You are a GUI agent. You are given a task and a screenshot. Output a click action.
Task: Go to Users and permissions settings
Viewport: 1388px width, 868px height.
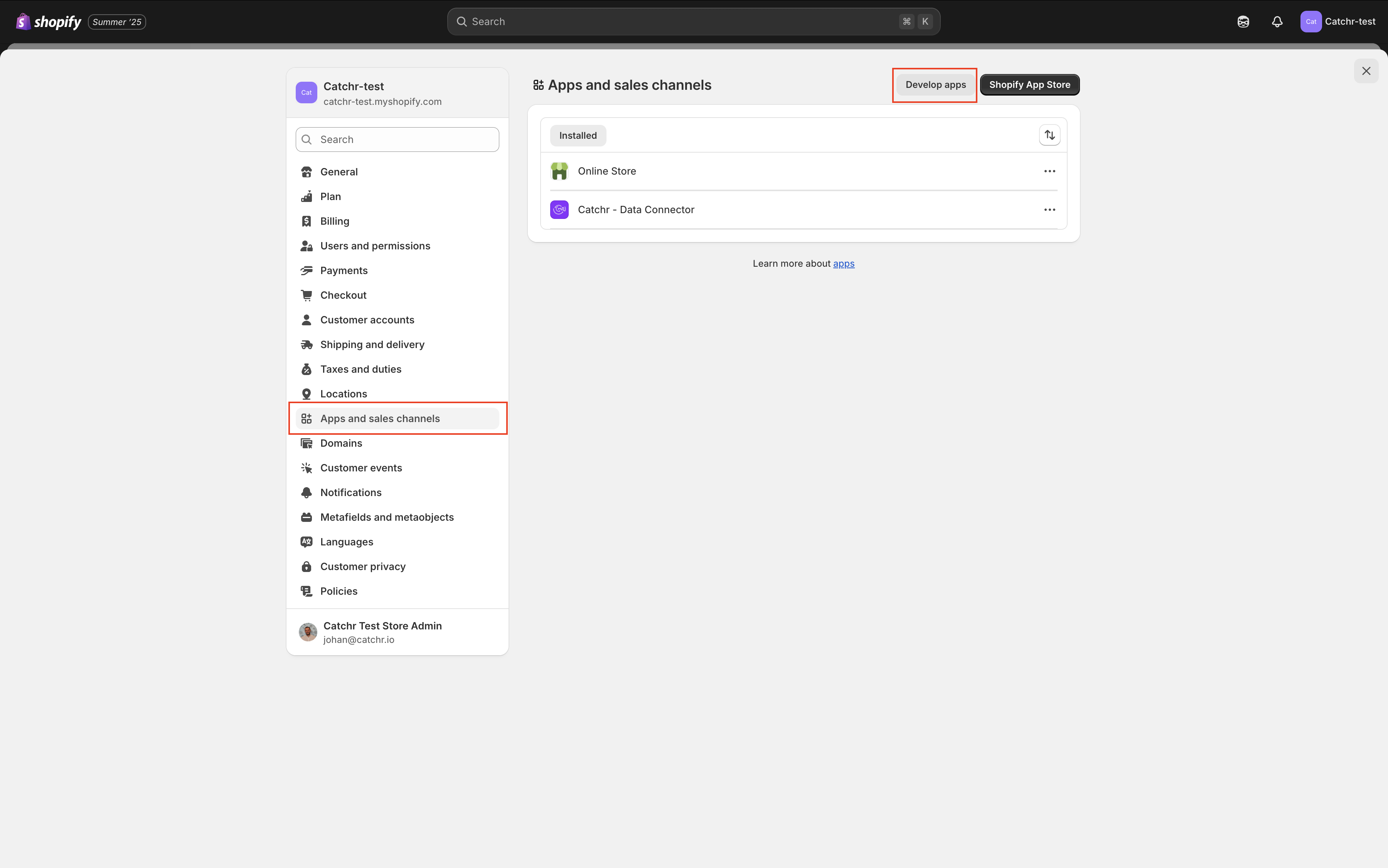click(398, 246)
